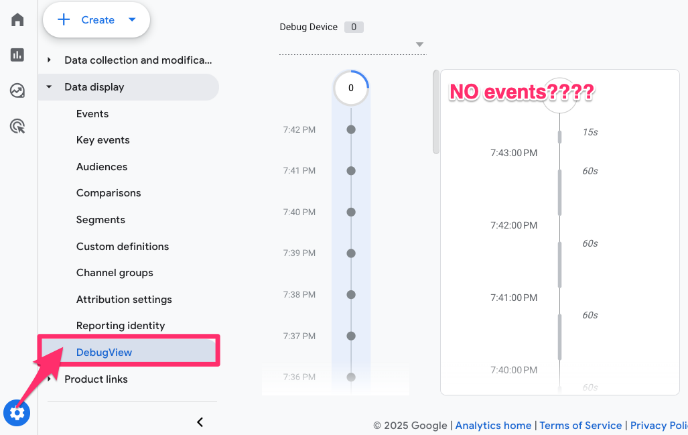This screenshot has width=688, height=435.
Task: Click the seconds stream scrollbar
Action: (x=436, y=112)
